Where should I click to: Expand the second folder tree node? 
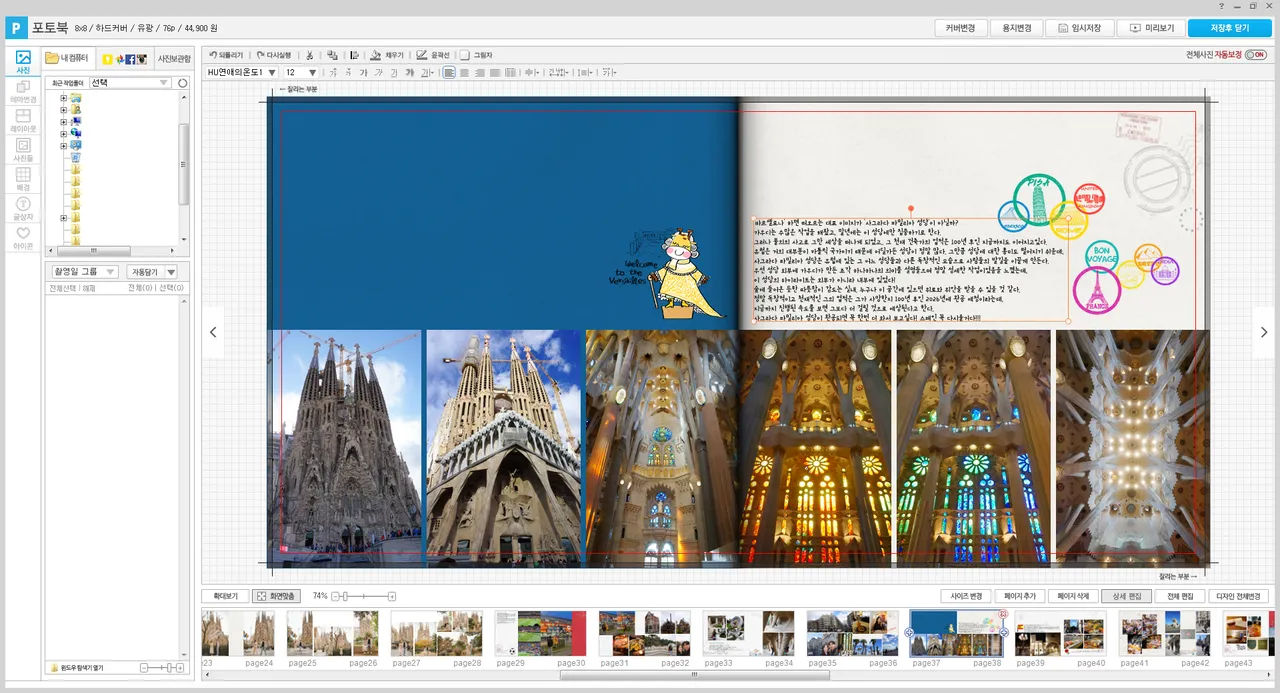point(64,110)
